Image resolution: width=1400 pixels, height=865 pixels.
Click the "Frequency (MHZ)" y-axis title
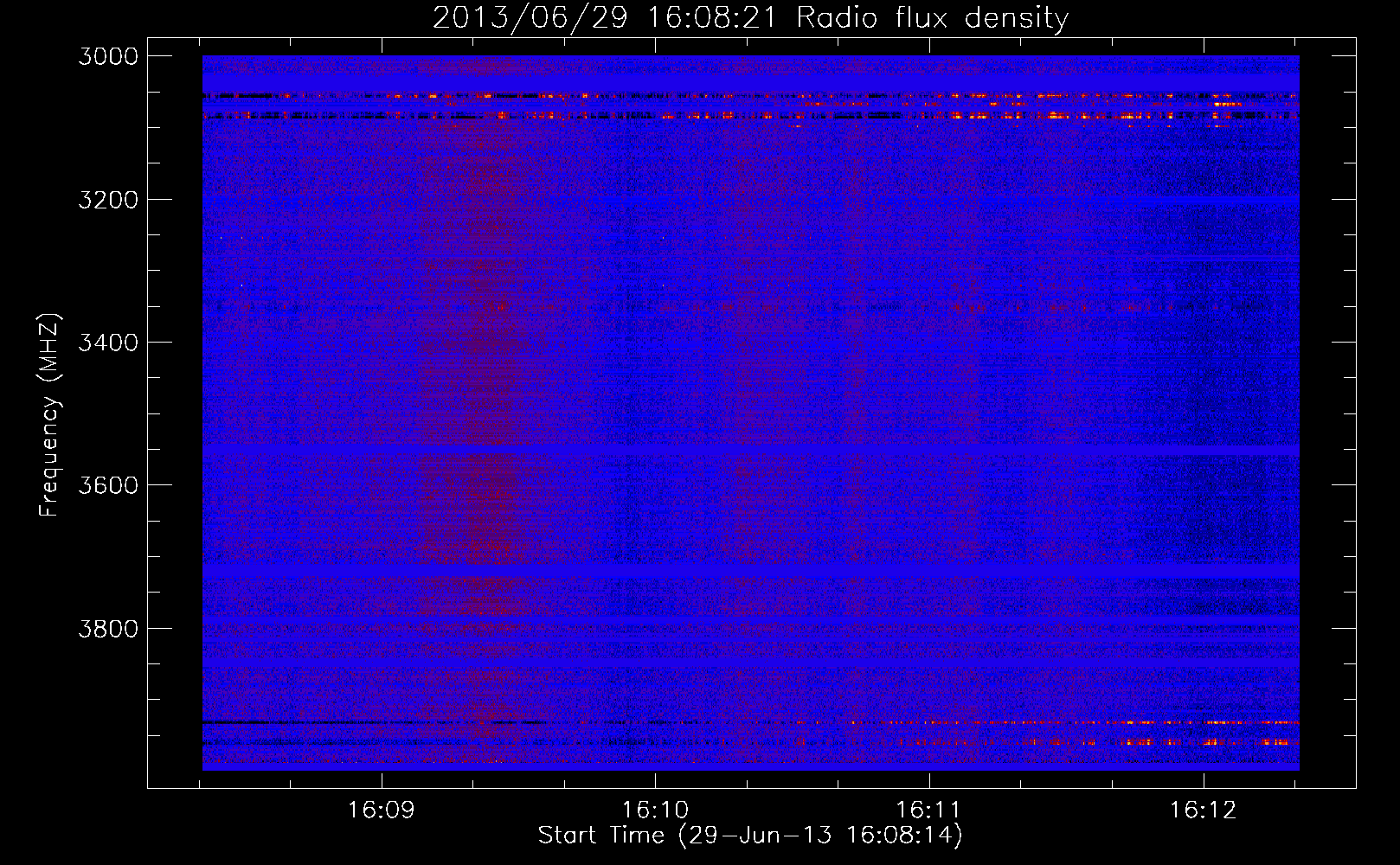49,415
